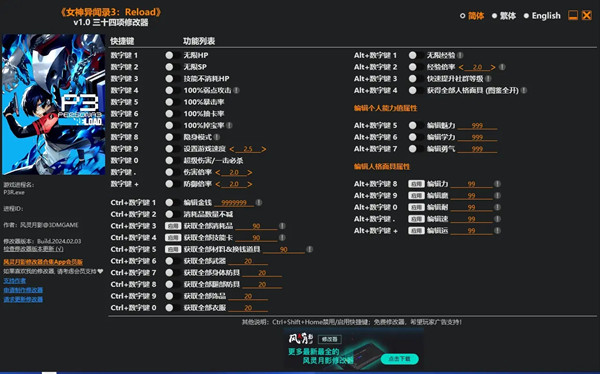Open the info icon beside 获得全部人格面具
Screen dimensions: 600x374
[523, 90]
